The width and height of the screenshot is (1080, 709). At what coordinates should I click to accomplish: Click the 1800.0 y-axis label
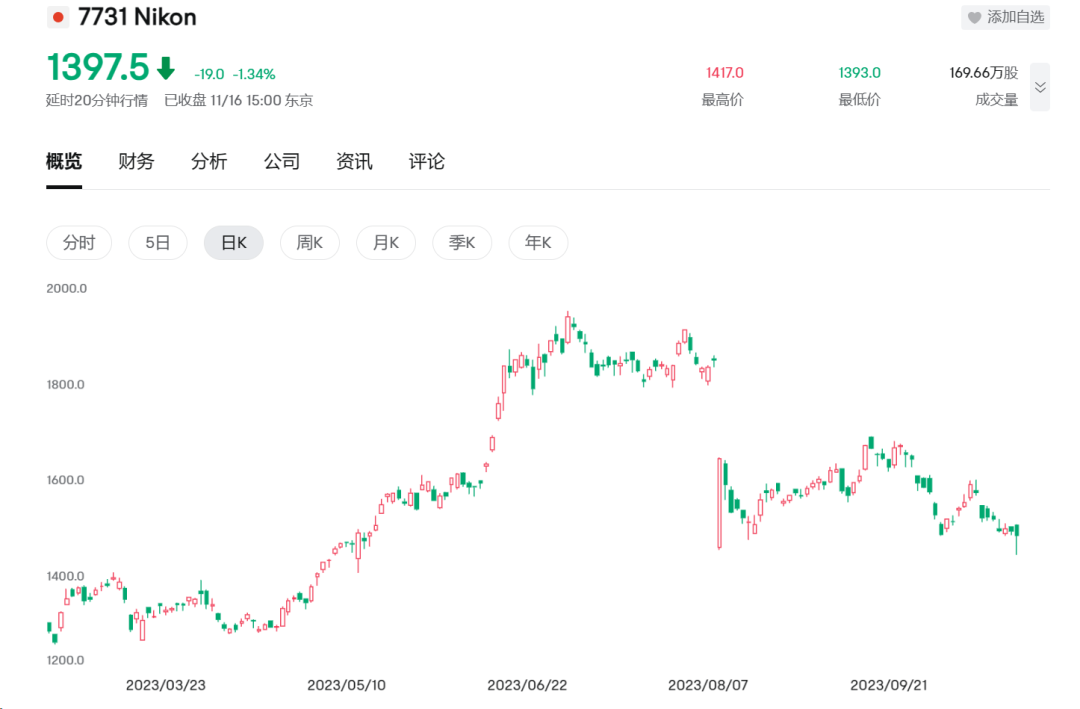[x=65, y=384]
